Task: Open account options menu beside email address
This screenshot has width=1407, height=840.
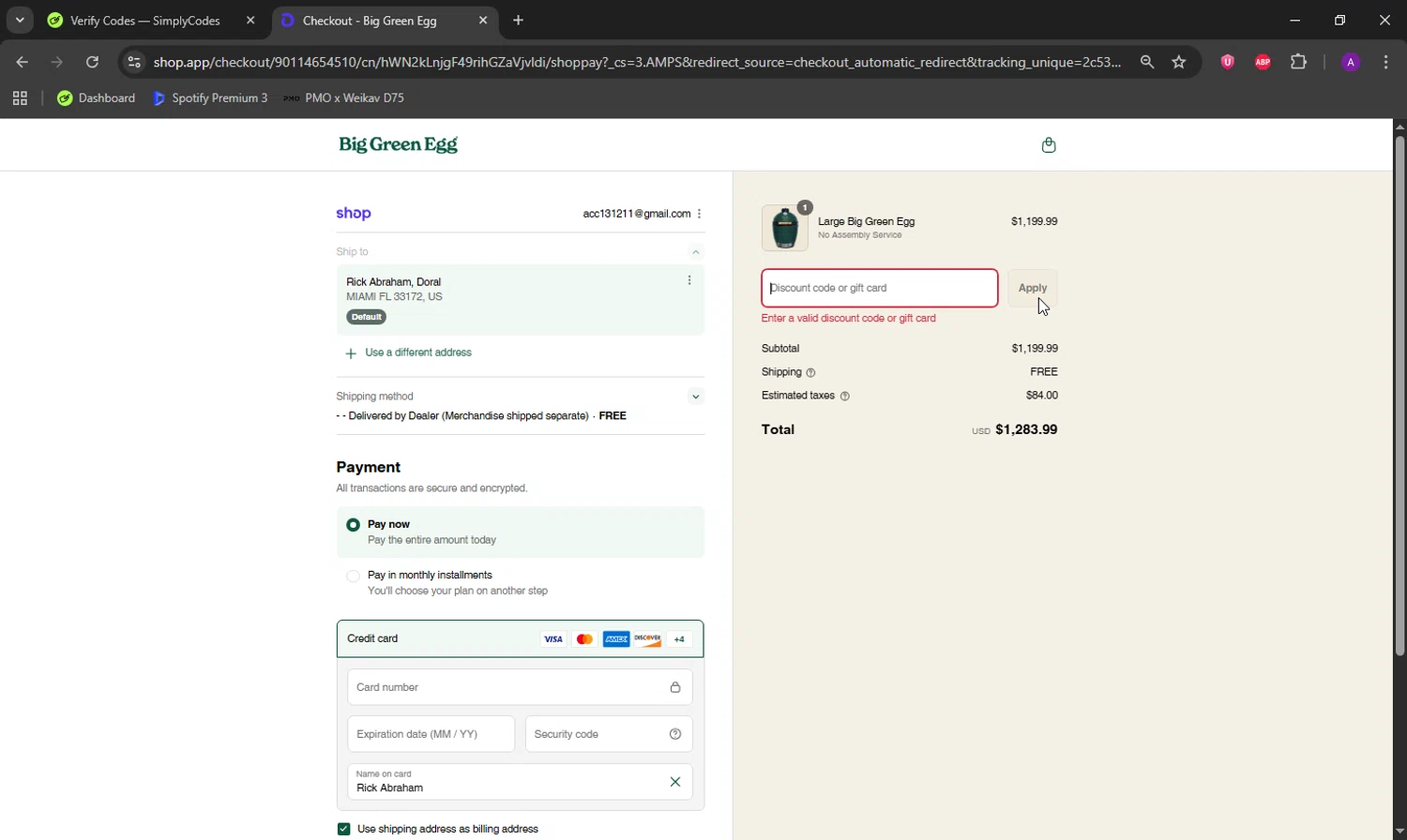Action: click(x=700, y=214)
